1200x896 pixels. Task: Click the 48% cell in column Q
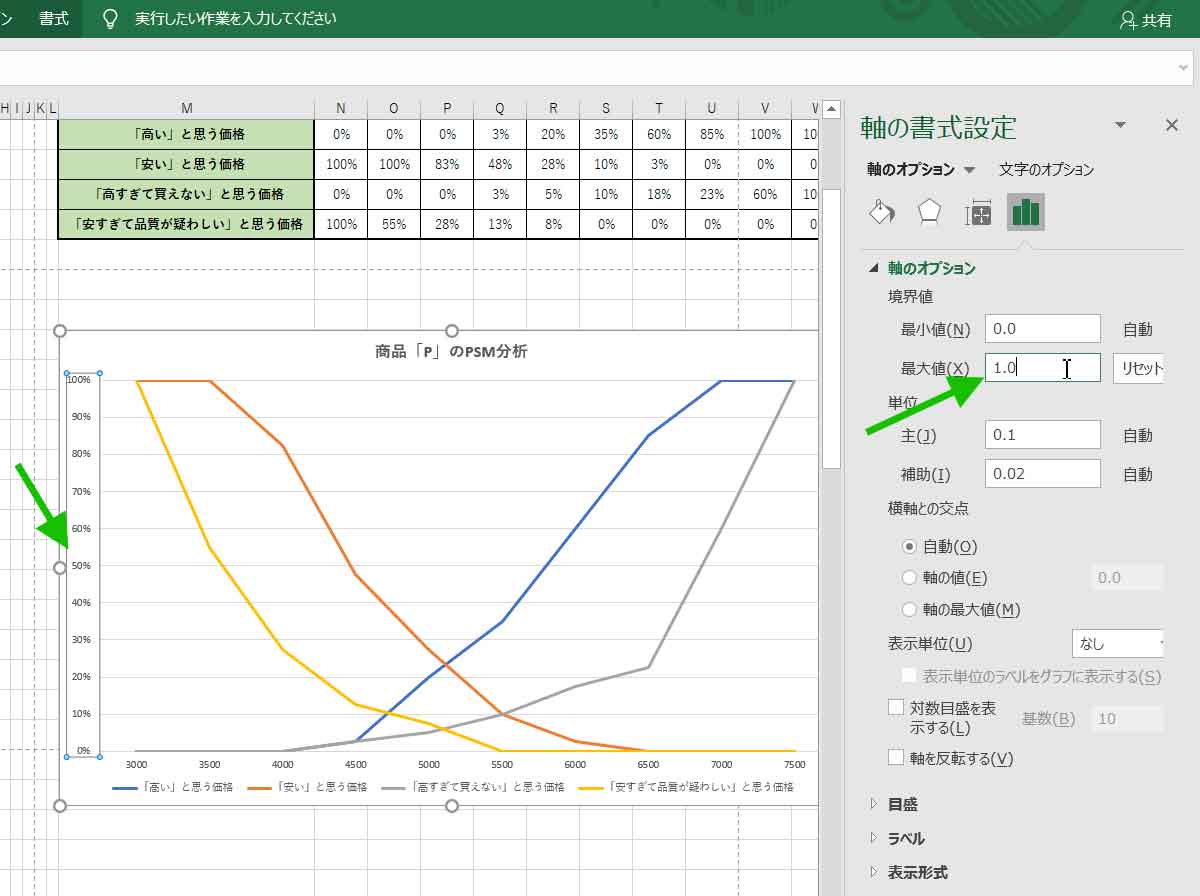tap(500, 164)
